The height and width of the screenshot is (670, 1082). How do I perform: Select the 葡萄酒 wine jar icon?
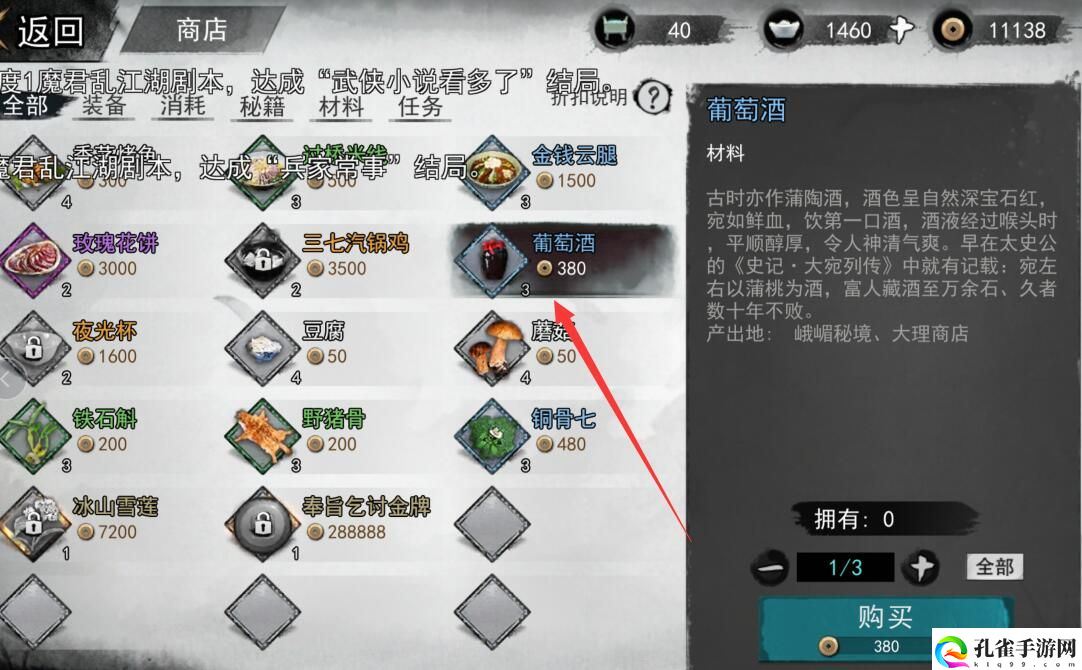tap(491, 261)
